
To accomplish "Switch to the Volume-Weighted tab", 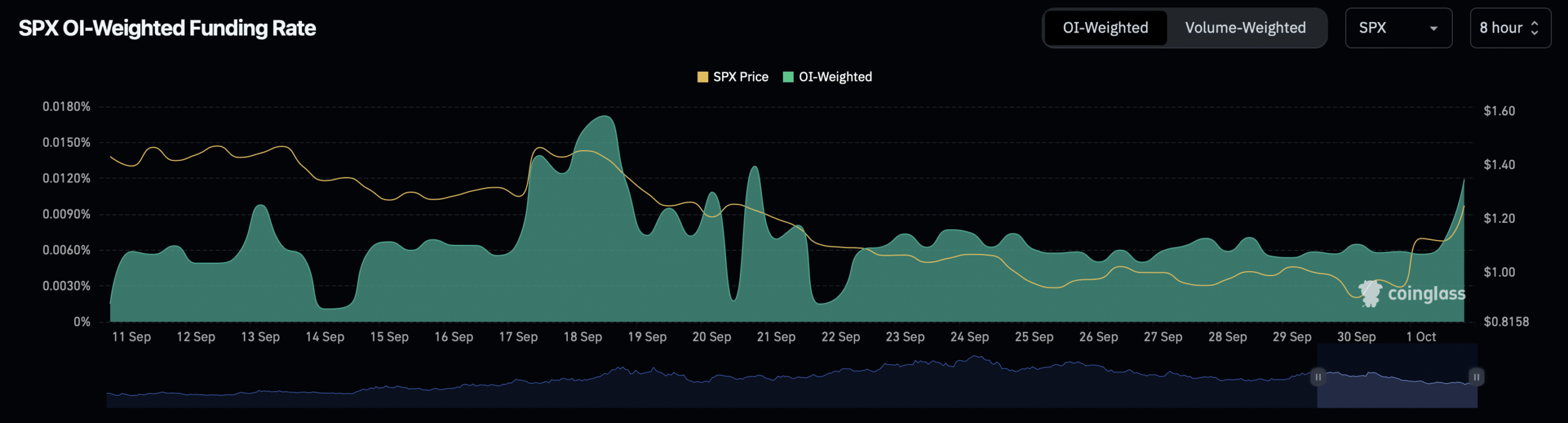I will coord(1245,28).
